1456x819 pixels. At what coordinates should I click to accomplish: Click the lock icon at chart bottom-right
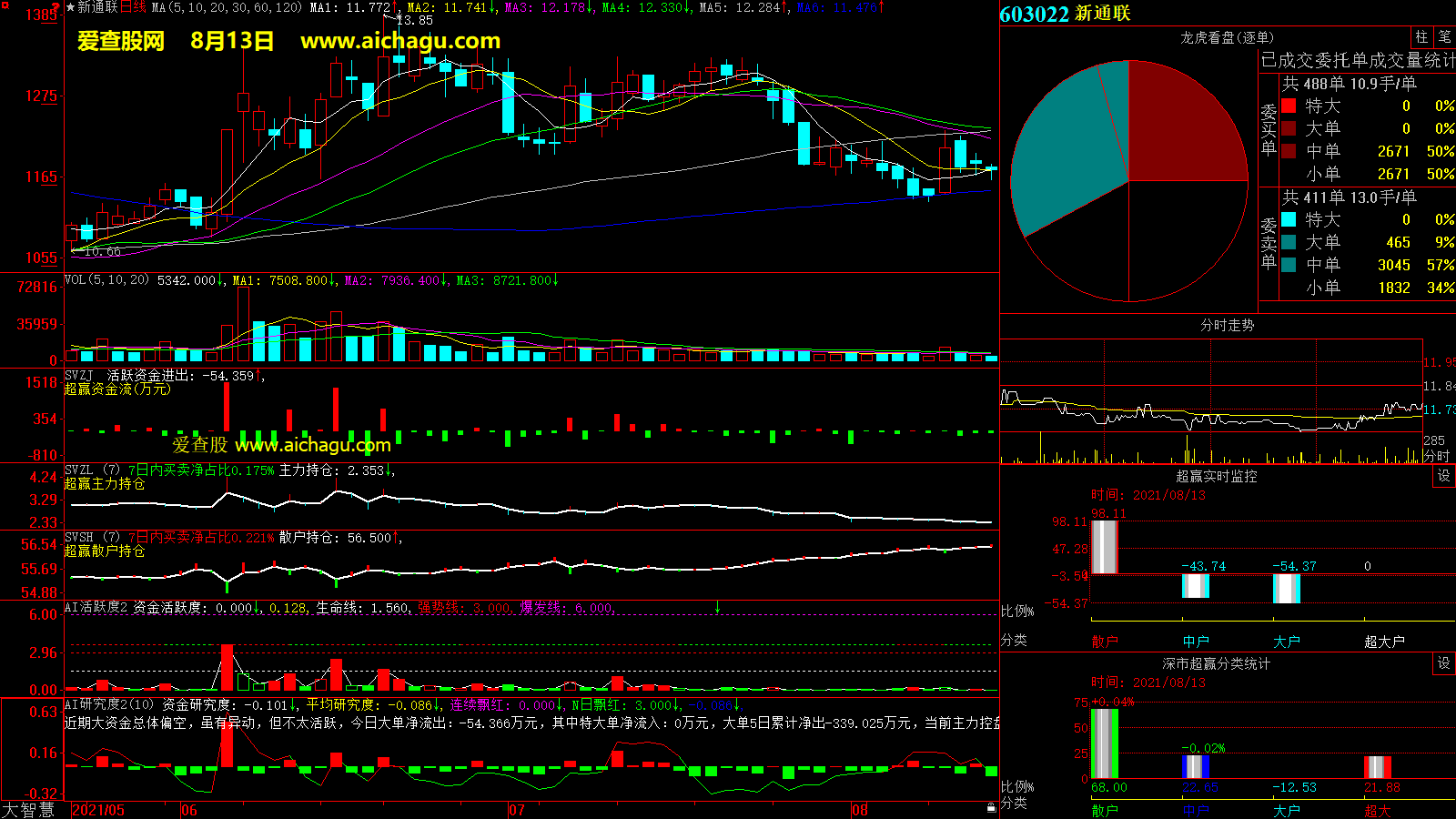[991, 807]
